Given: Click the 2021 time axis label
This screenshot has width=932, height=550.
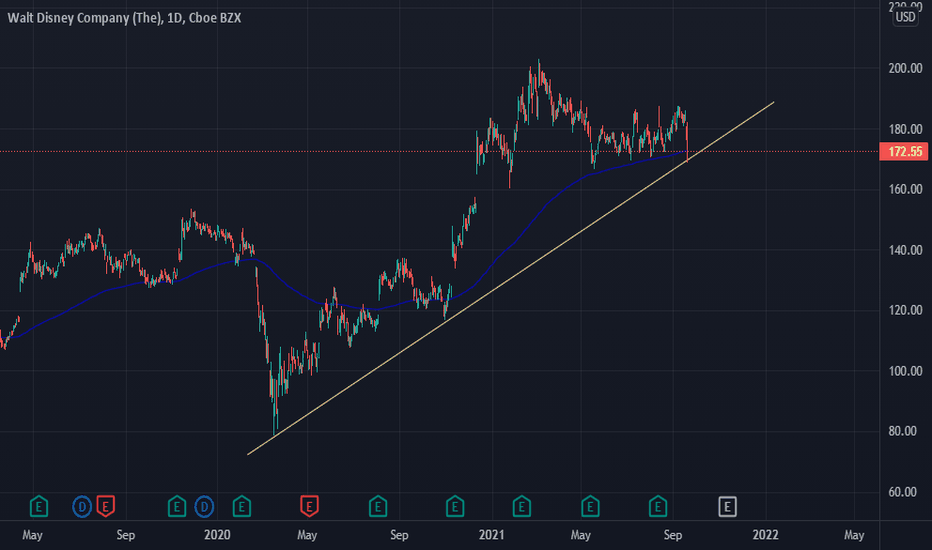Looking at the screenshot, I should (x=492, y=535).
